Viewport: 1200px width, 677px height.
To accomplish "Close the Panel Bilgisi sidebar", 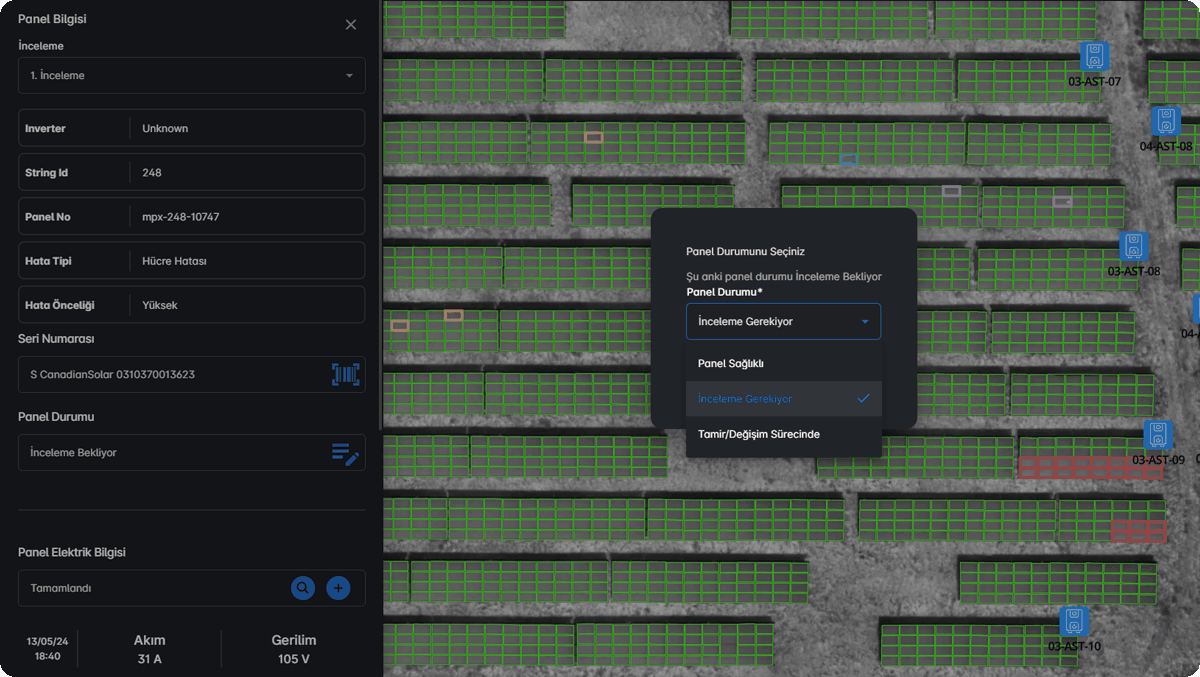I will [351, 25].
